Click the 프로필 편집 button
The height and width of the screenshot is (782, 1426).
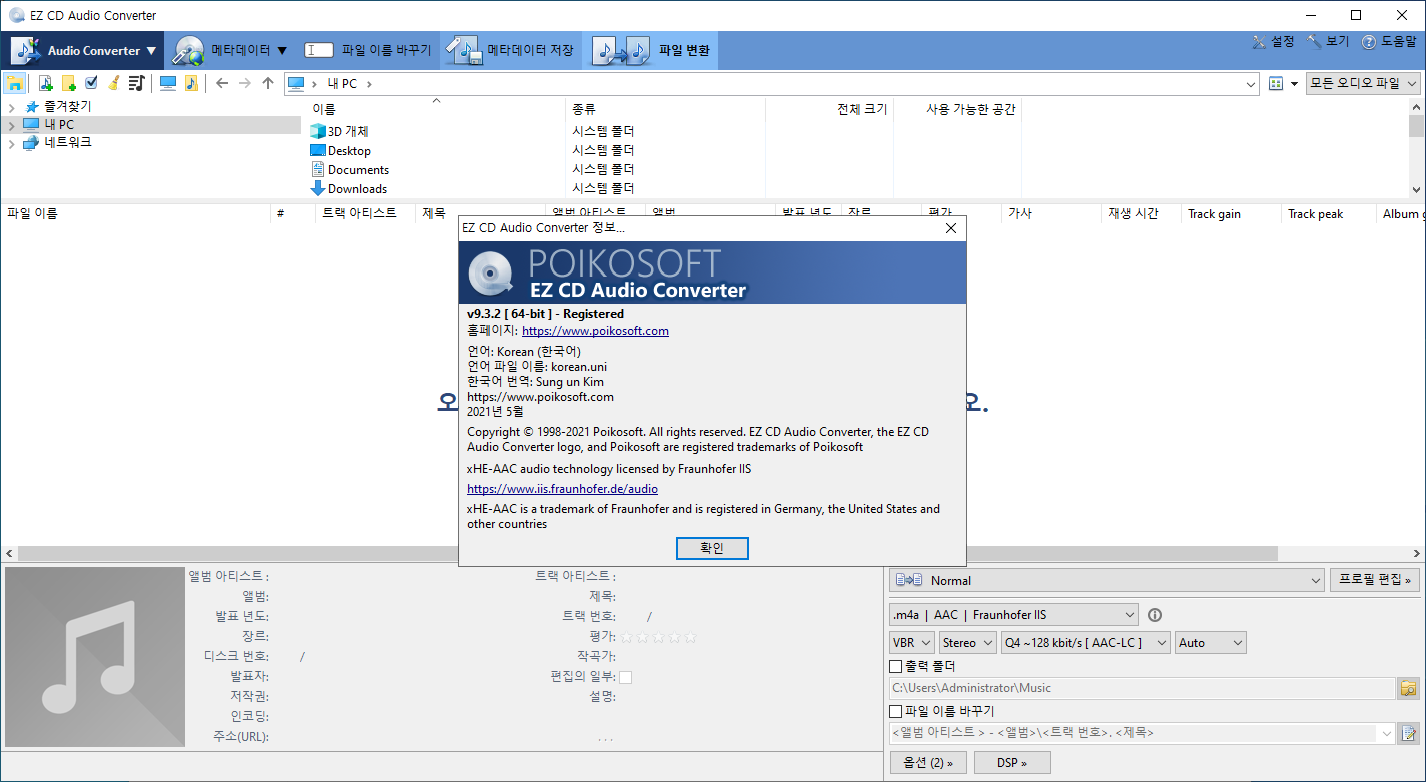[1375, 580]
